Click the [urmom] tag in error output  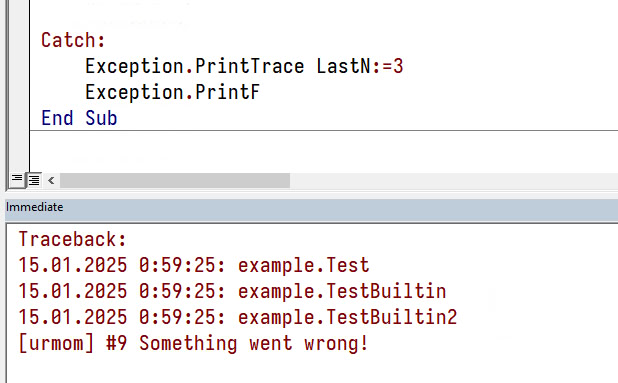[56, 343]
